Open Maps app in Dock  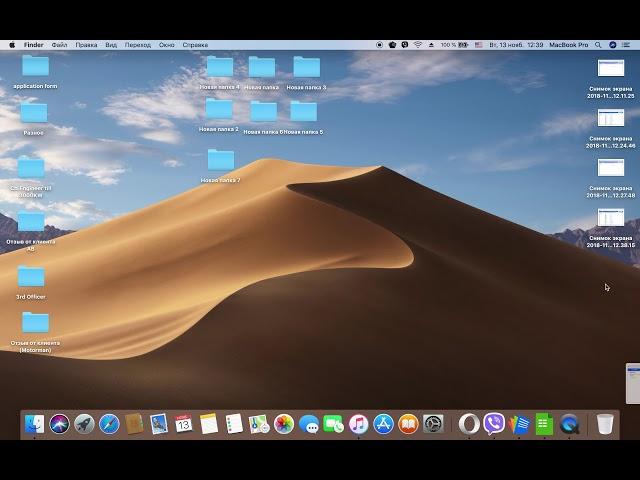tap(259, 424)
